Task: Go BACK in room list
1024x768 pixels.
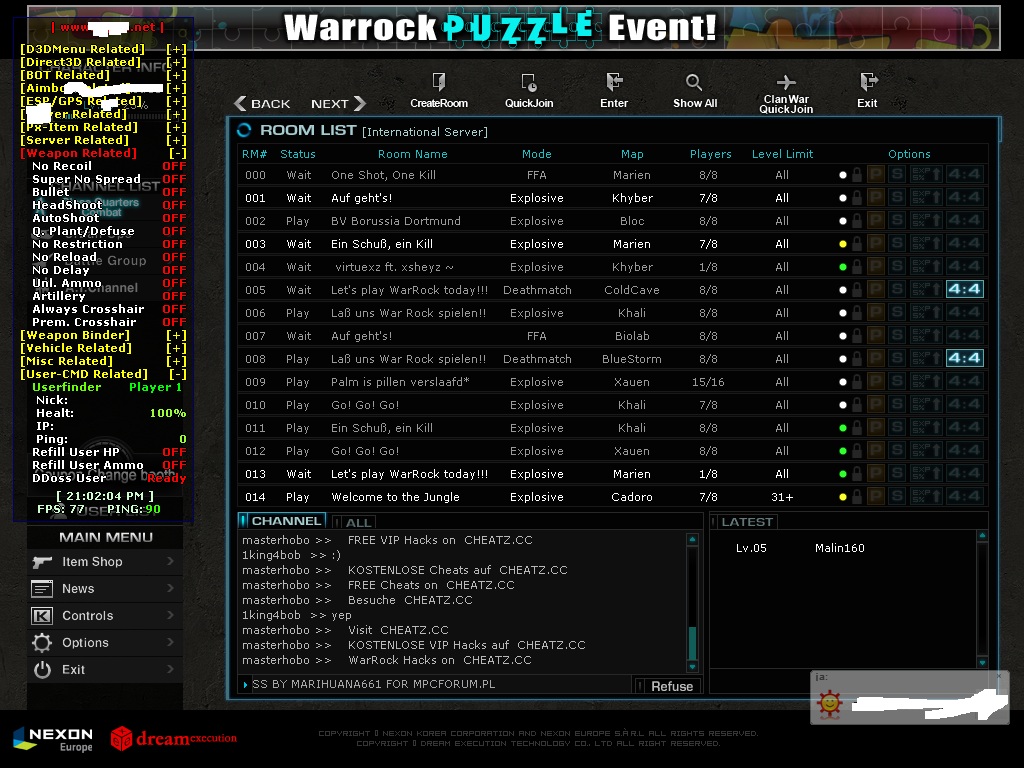Action: point(262,103)
